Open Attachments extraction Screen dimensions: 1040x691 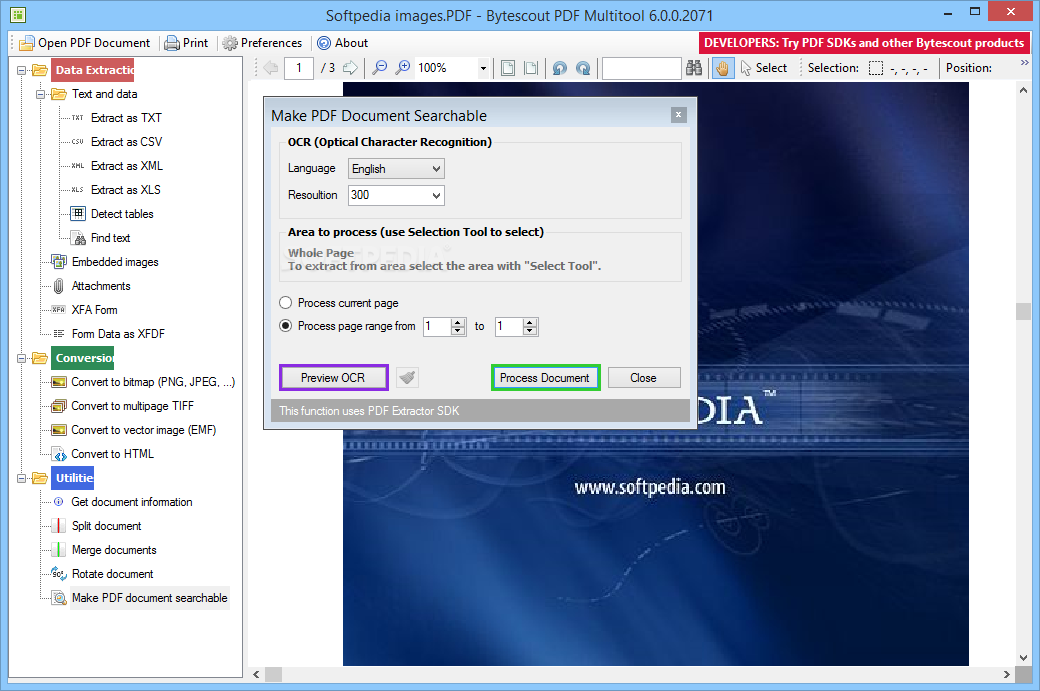tap(101, 286)
